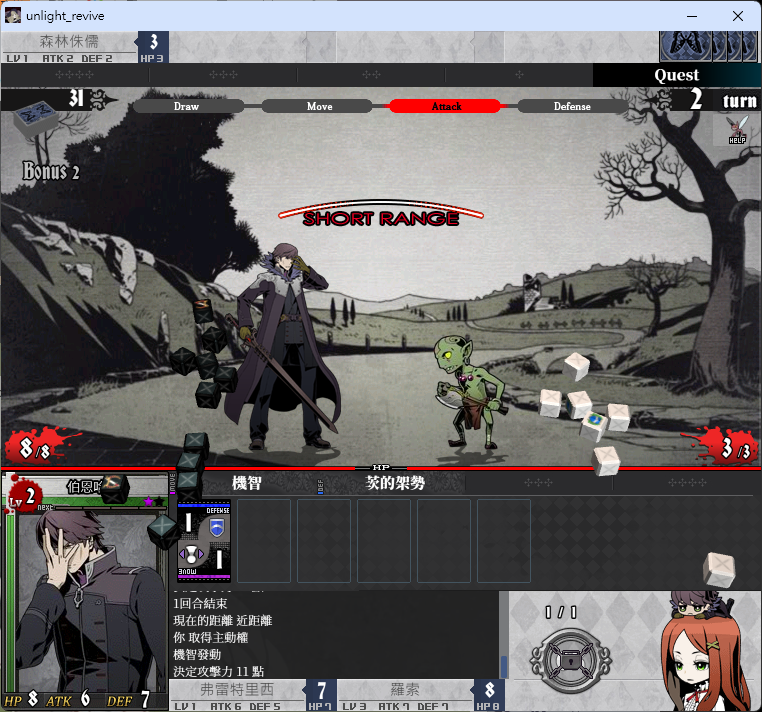Click the Bonus 2 label
Image resolution: width=762 pixels, height=712 pixels.
point(51,171)
